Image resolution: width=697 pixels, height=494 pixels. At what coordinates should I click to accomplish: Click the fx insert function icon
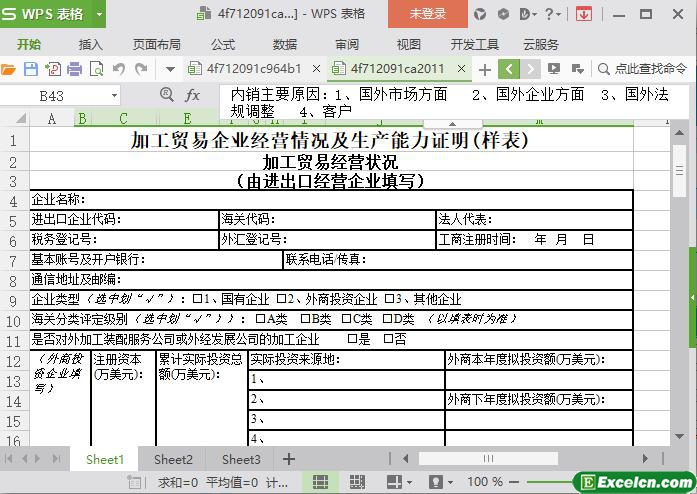click(192, 95)
